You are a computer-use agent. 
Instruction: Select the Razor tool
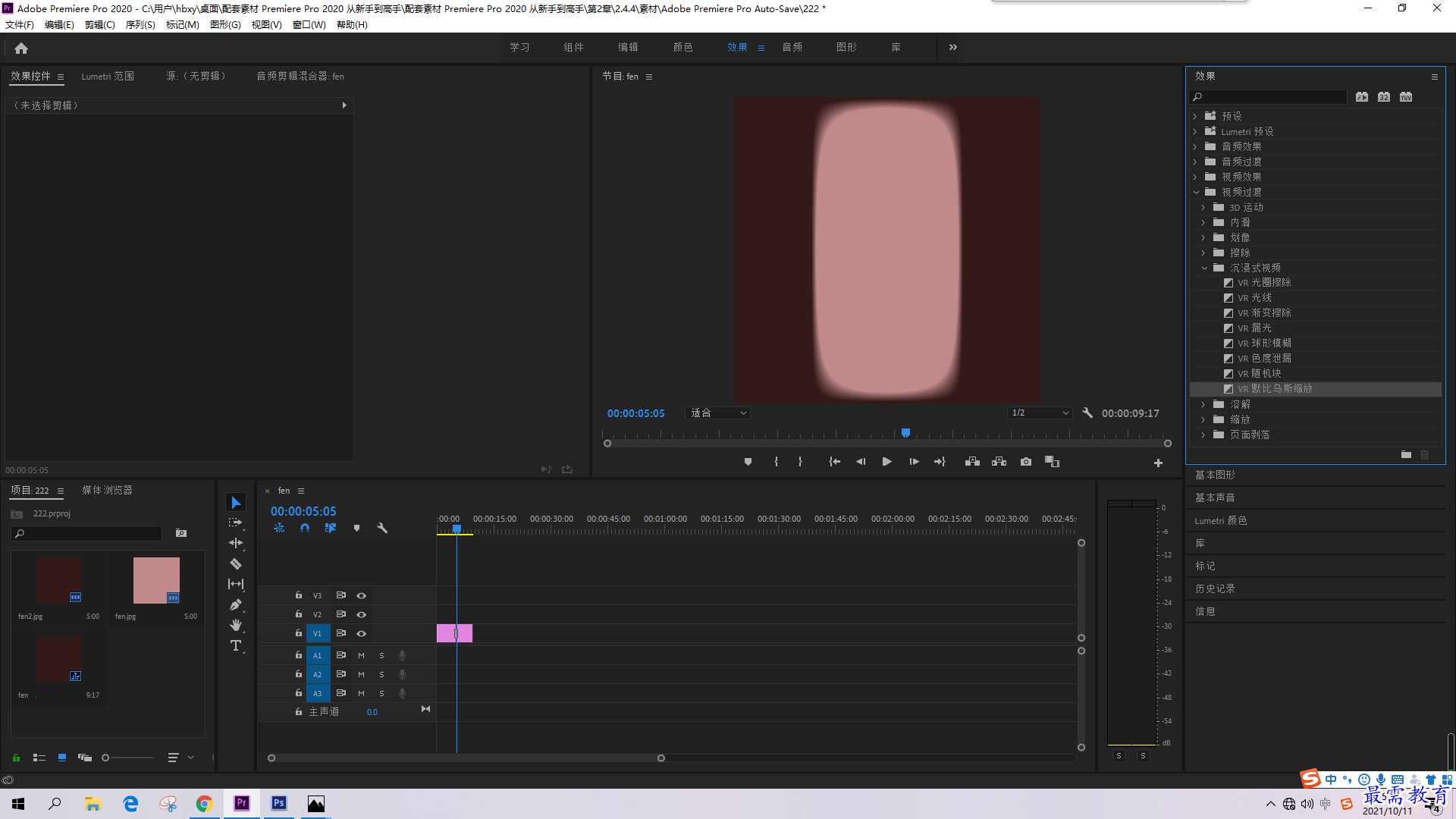(x=236, y=563)
